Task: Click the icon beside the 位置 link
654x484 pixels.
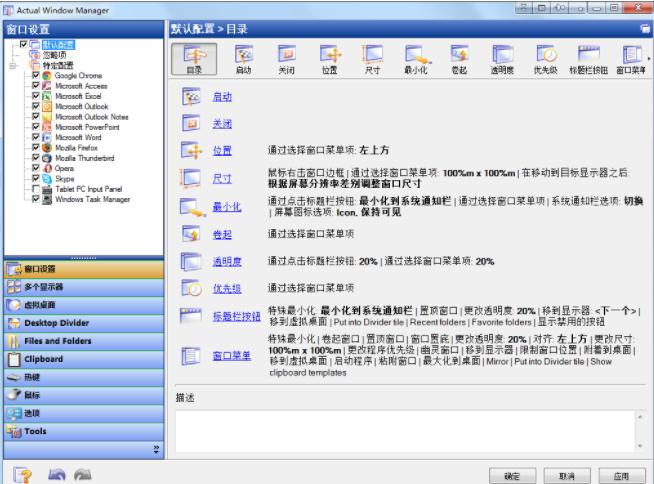Action: pos(191,150)
